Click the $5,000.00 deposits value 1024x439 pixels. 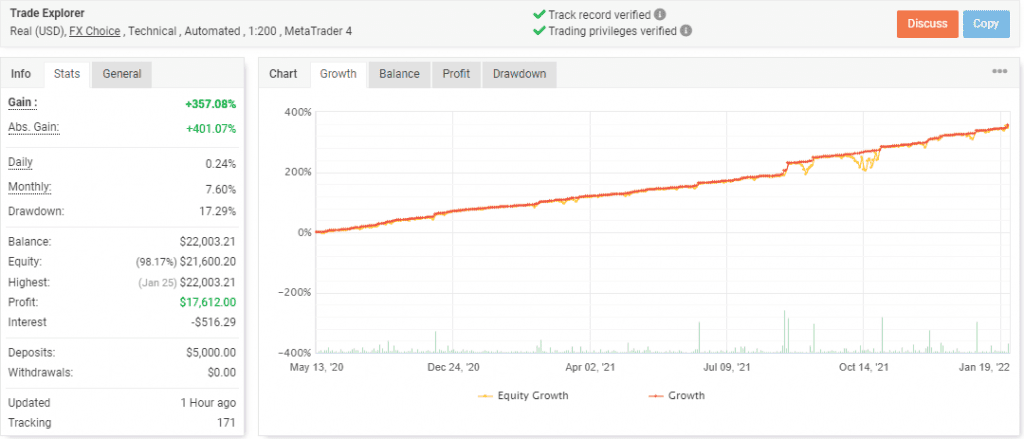pos(211,353)
